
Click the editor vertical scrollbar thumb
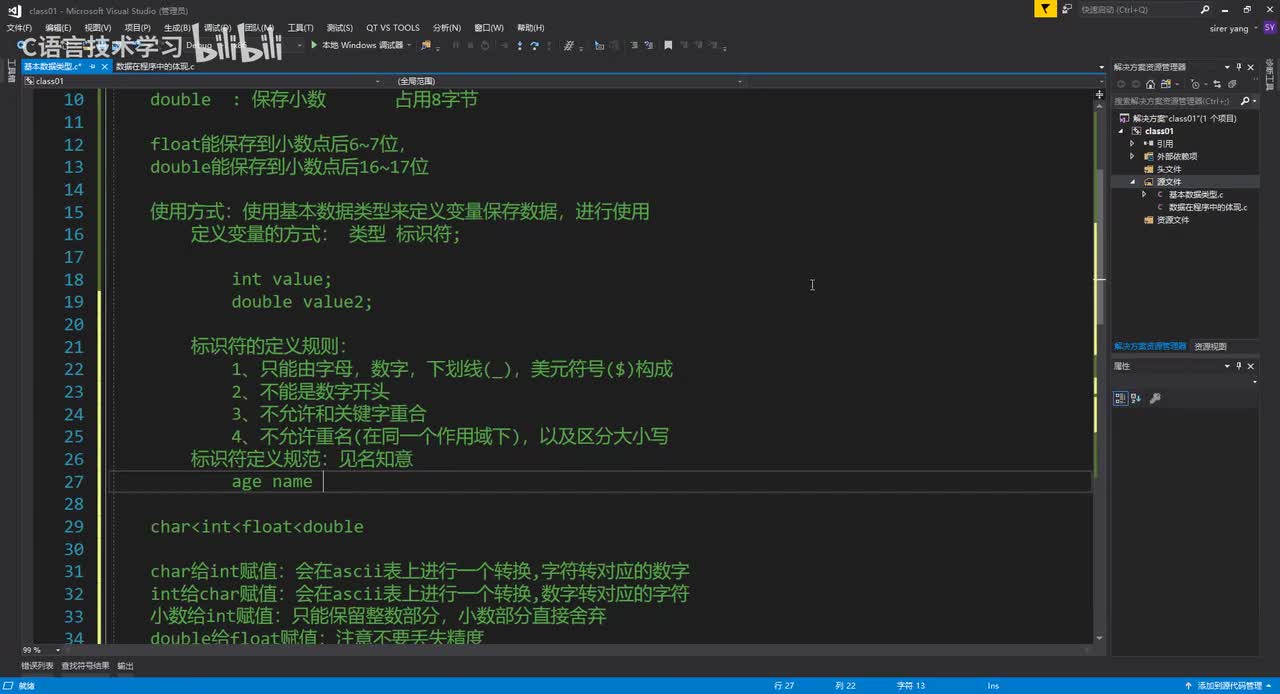(1099, 246)
